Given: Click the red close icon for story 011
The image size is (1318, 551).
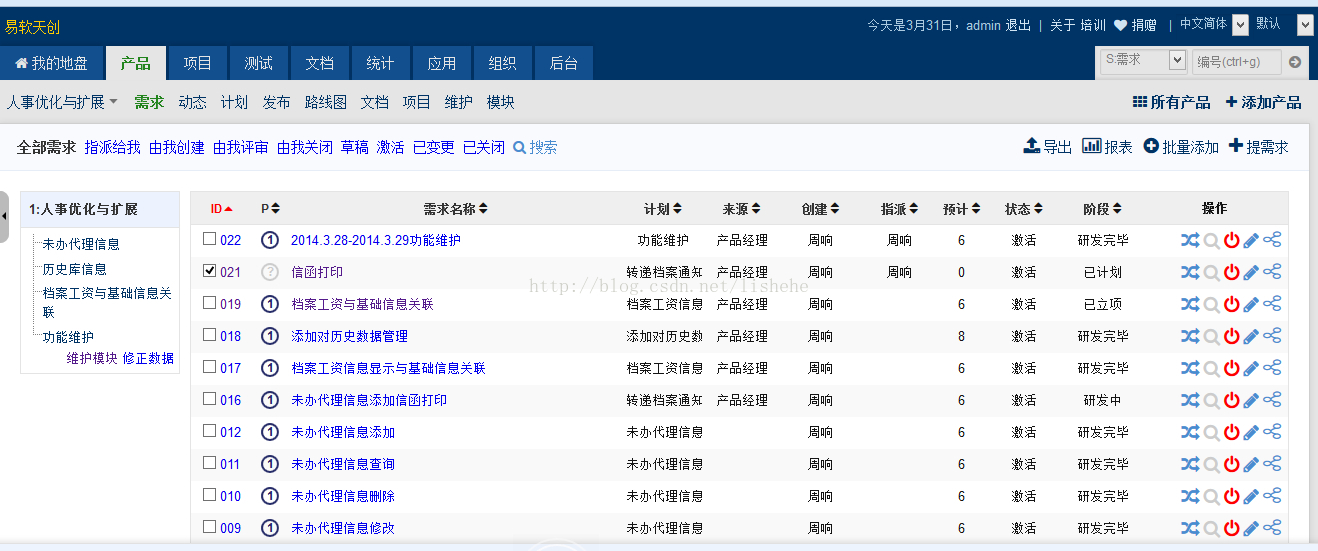Looking at the screenshot, I should tap(1231, 464).
